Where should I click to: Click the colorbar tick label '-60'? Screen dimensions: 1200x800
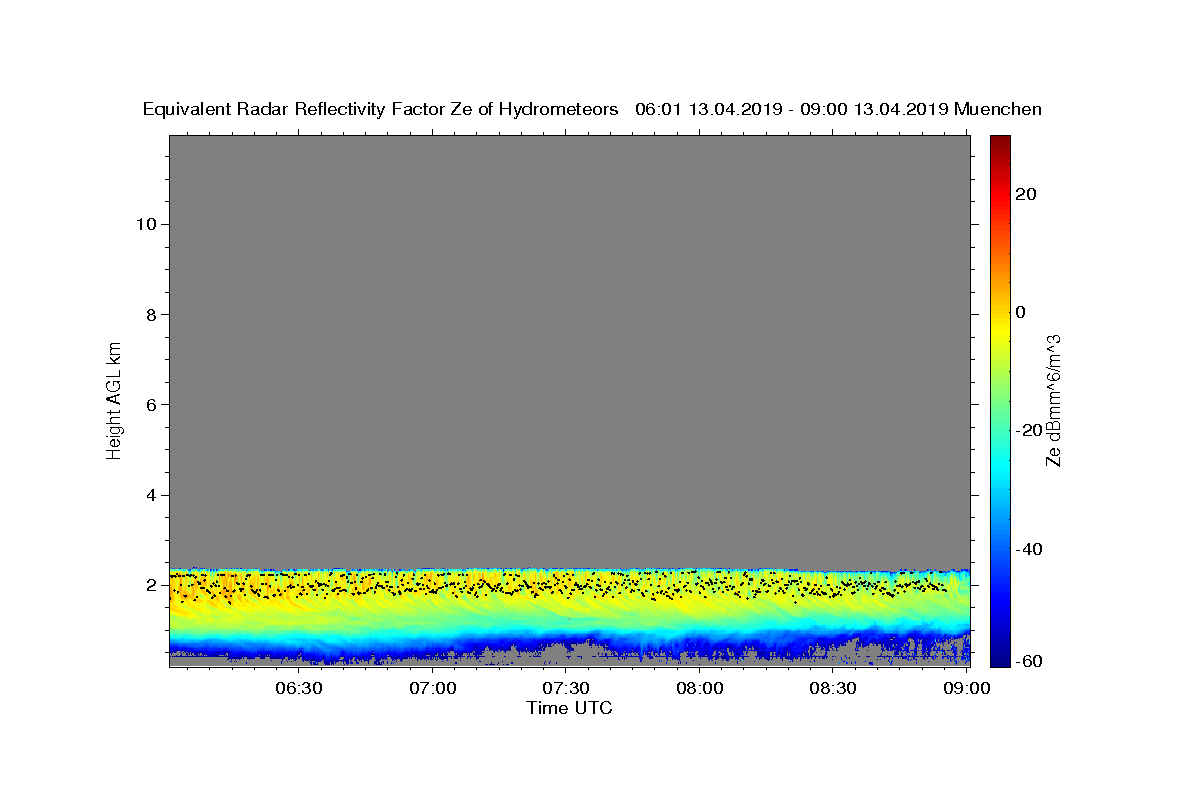1029,661
